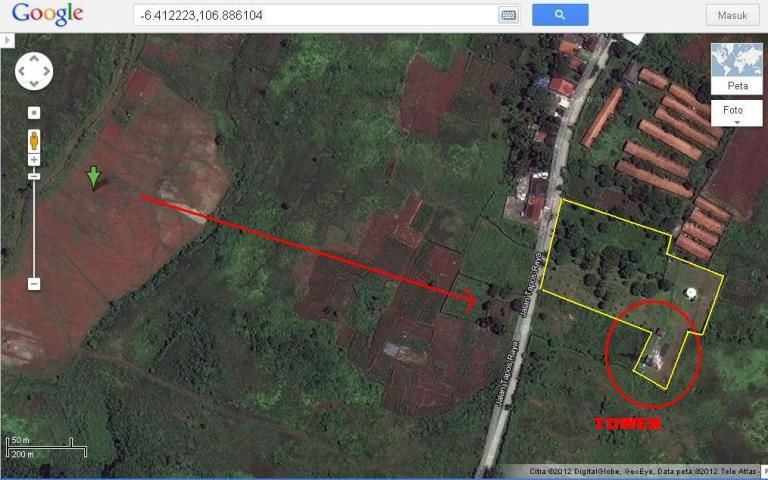Pan the map right with the compass arrow
The height and width of the screenshot is (480, 768).
[x=46, y=71]
